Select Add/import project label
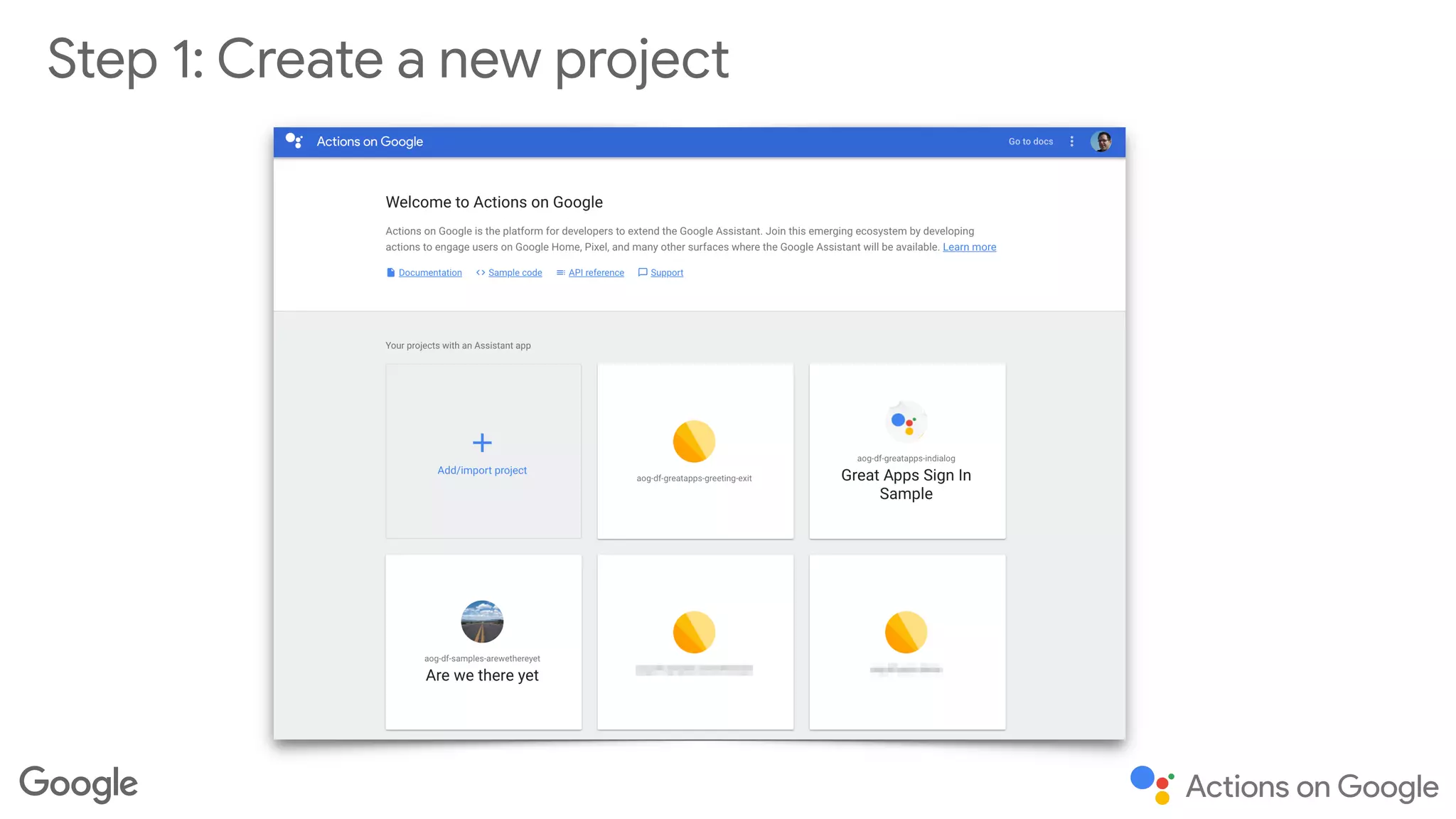Viewport: 1456px width, 819px height. pyautogui.click(x=482, y=471)
